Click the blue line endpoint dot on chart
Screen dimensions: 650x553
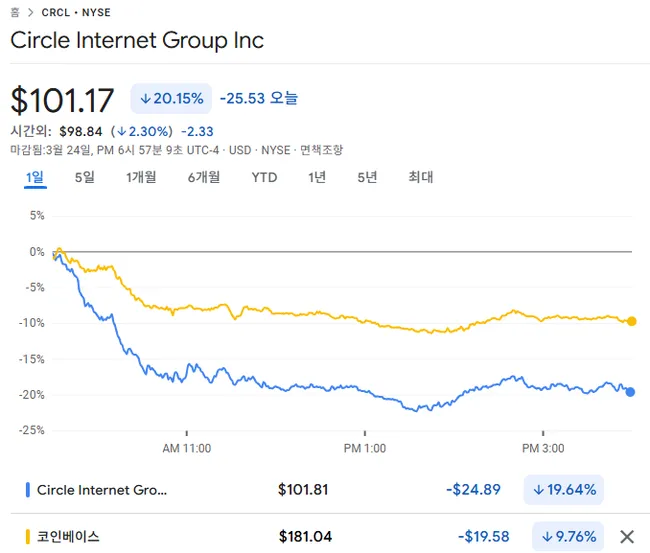[x=630, y=392]
